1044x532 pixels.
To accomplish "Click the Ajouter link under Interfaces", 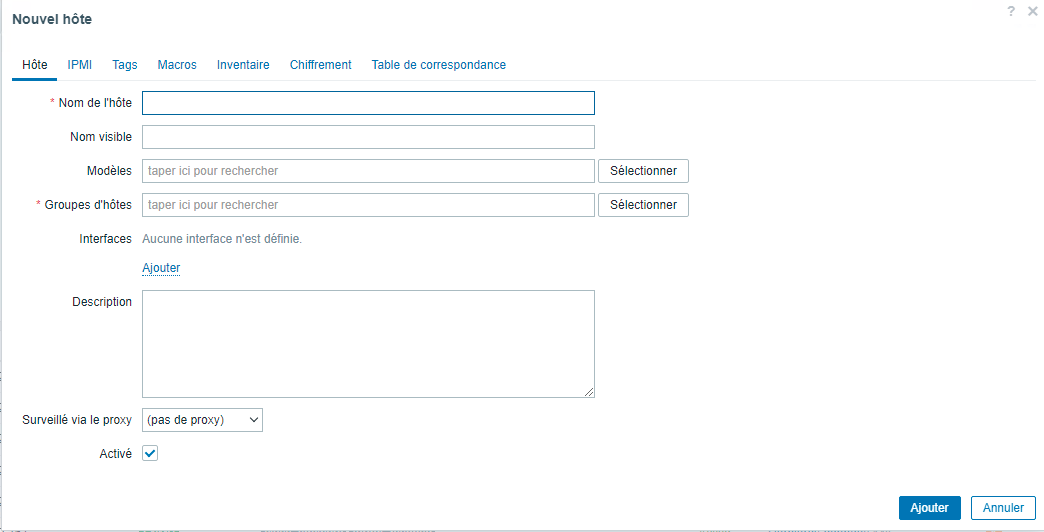I will click(161, 268).
